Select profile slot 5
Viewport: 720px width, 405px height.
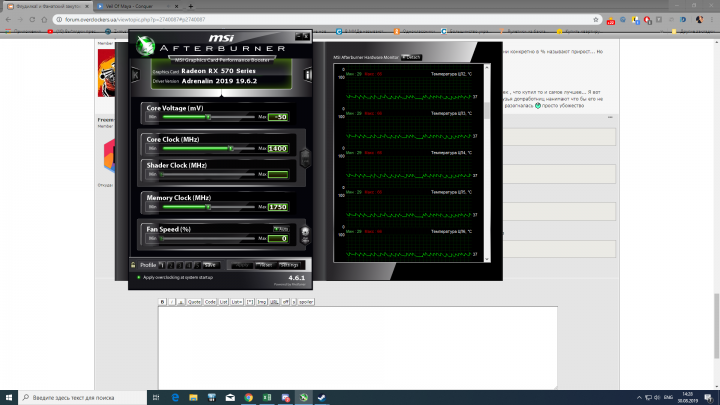coord(197,265)
